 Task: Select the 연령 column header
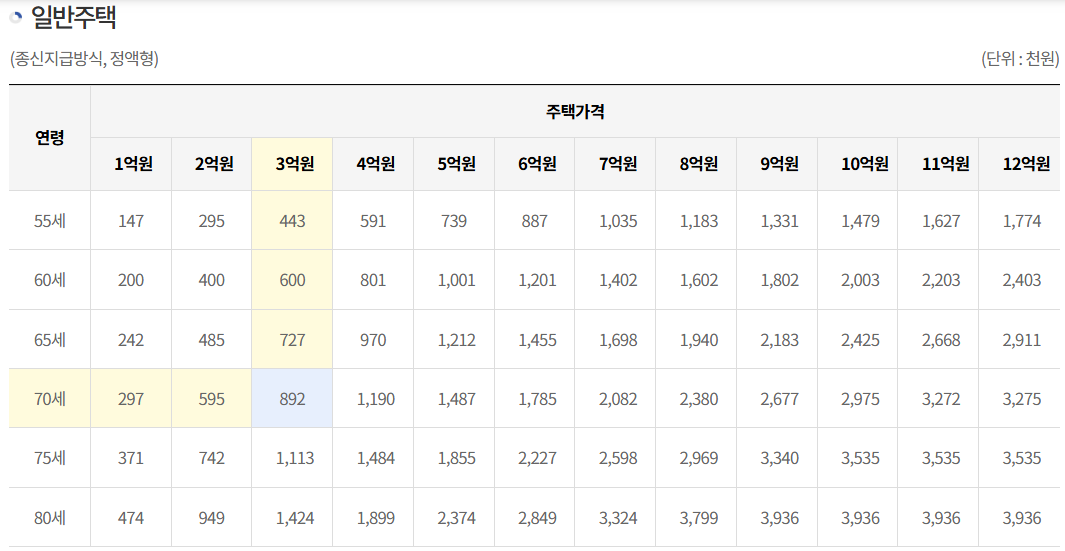pyautogui.click(x=50, y=138)
